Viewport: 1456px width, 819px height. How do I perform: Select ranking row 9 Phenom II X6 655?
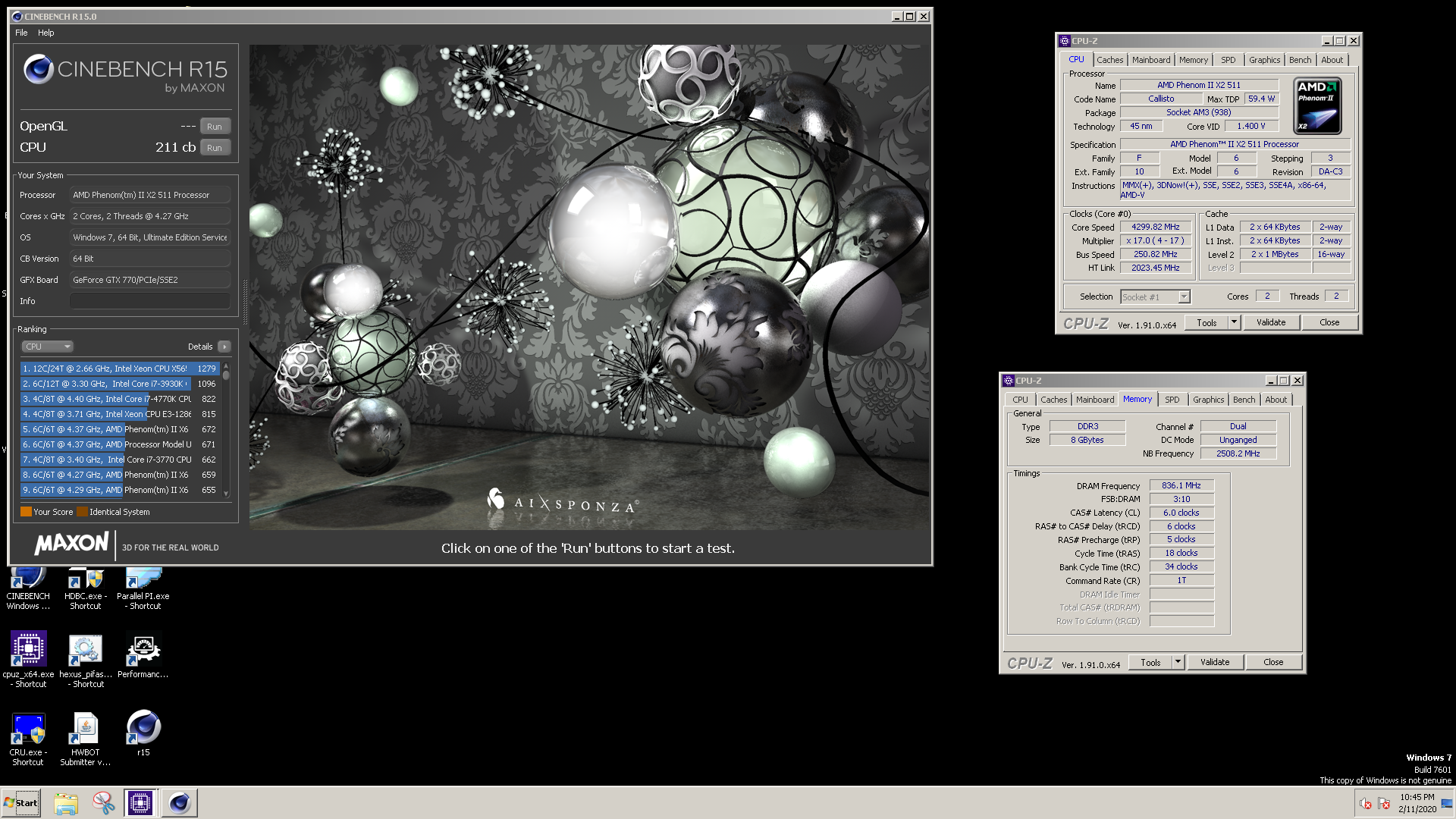pyautogui.click(x=120, y=490)
